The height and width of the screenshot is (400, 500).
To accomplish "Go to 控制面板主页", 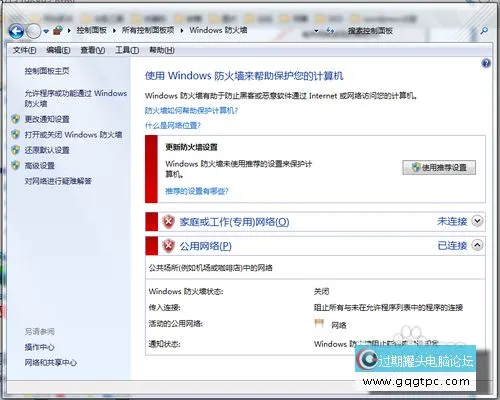I will point(47,71).
